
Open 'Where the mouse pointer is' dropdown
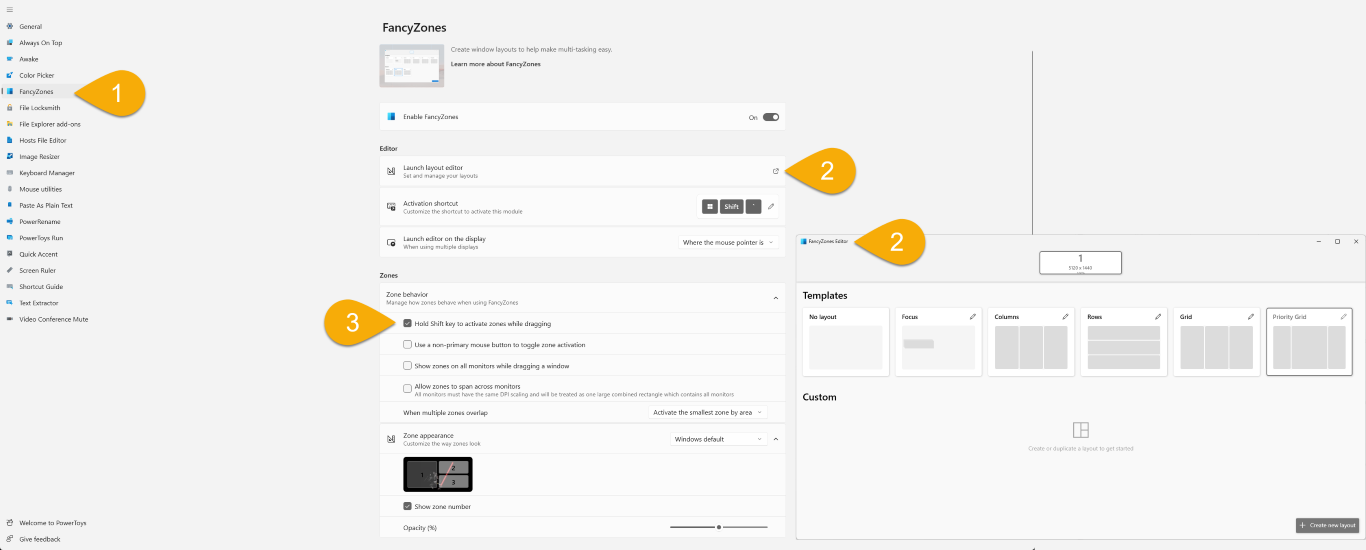click(x=728, y=242)
